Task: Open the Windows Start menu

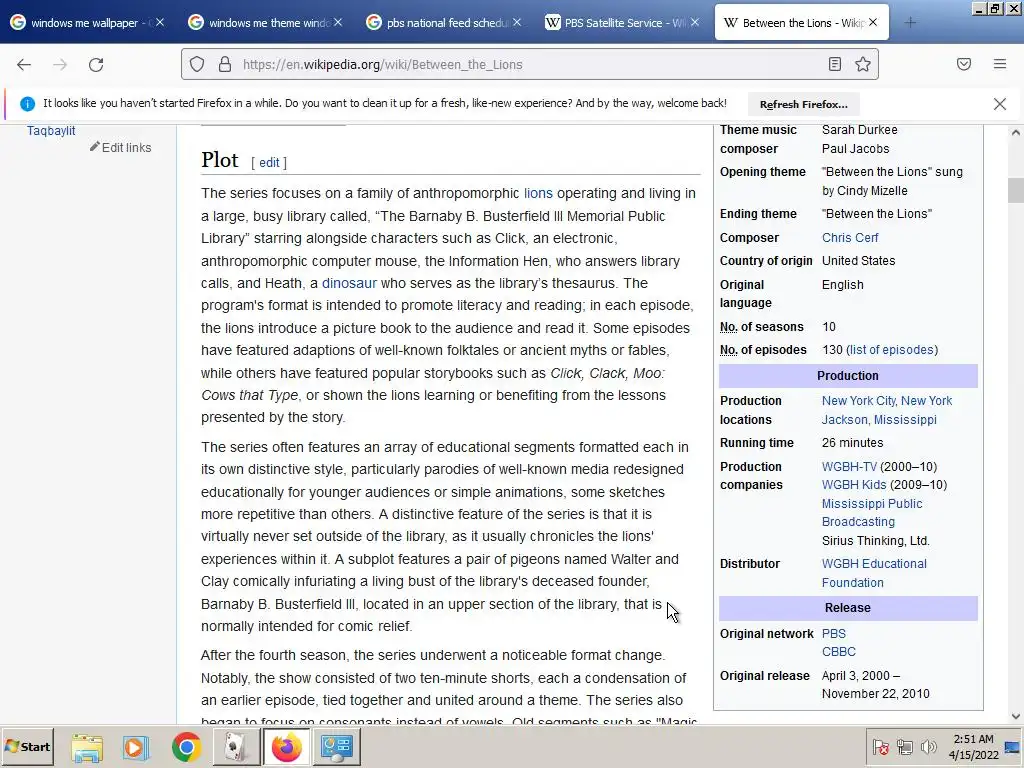Action: point(27,746)
